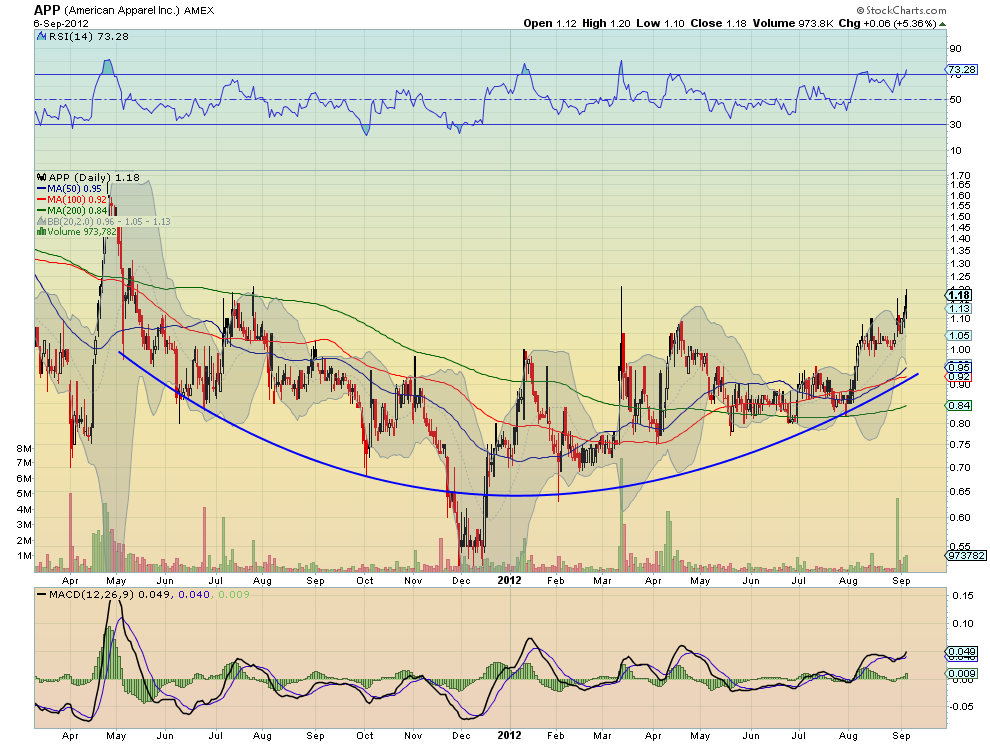990x744 pixels.
Task: Click the -0.05 label on MACD axis
Action: [x=961, y=706]
